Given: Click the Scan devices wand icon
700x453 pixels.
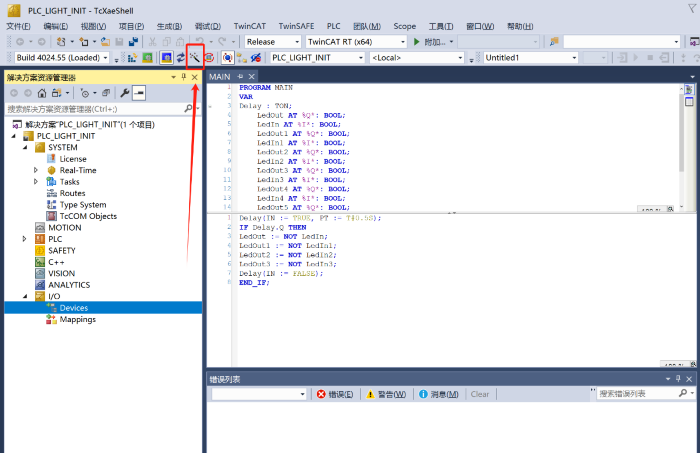Looking at the screenshot, I should click(195, 57).
